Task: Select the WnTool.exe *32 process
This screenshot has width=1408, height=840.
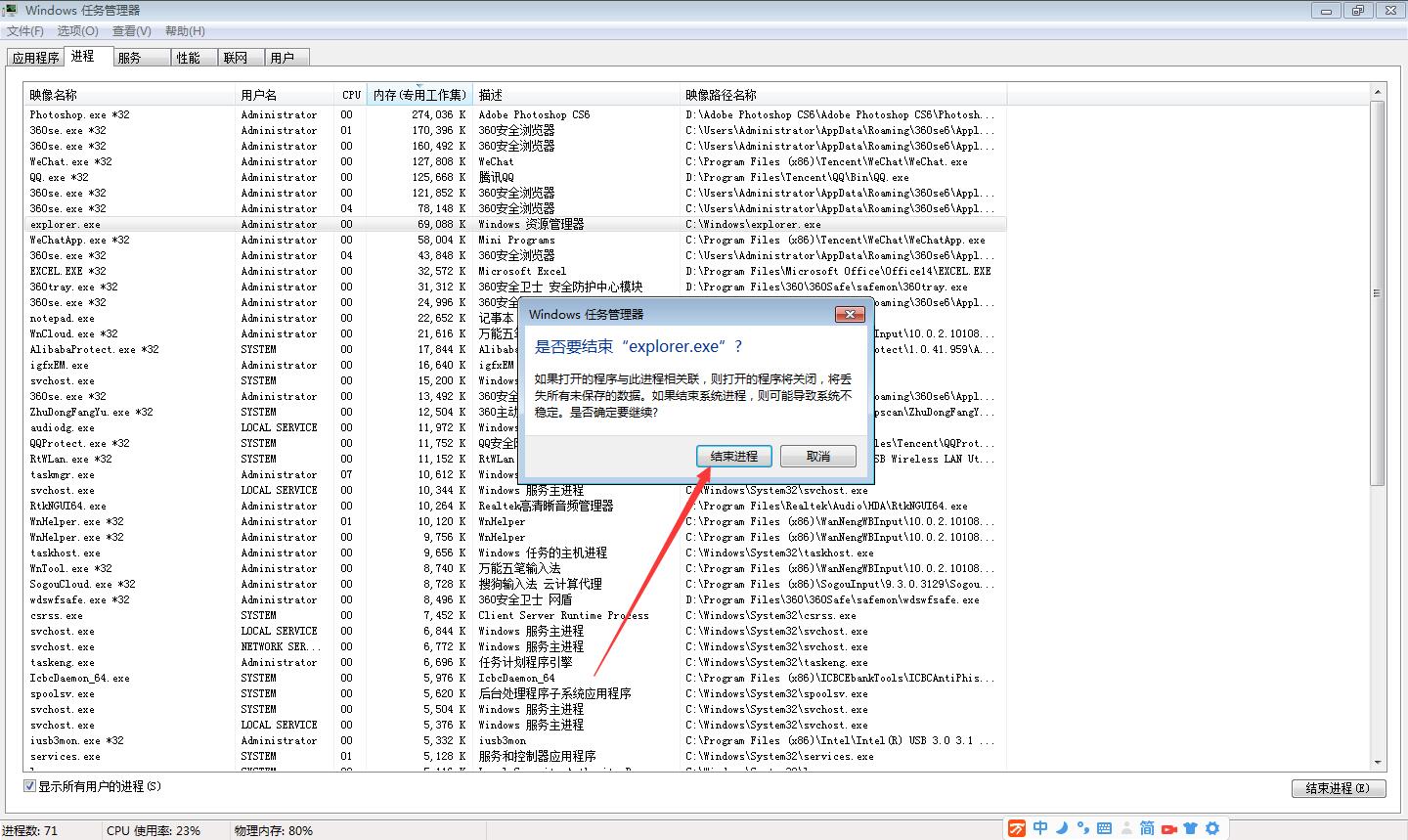Action: click(515, 568)
